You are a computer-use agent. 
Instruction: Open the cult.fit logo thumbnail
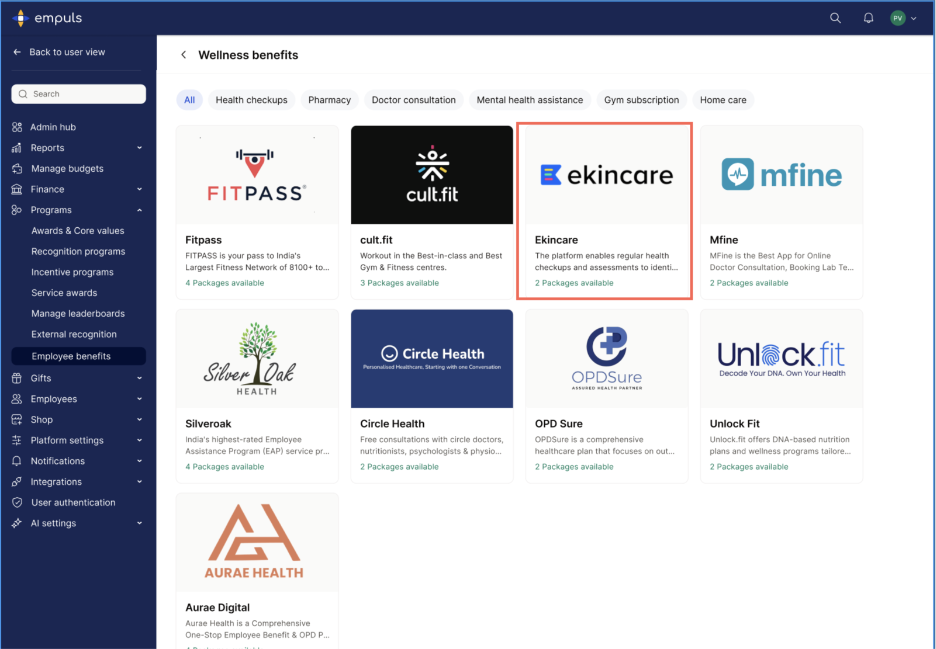point(432,175)
